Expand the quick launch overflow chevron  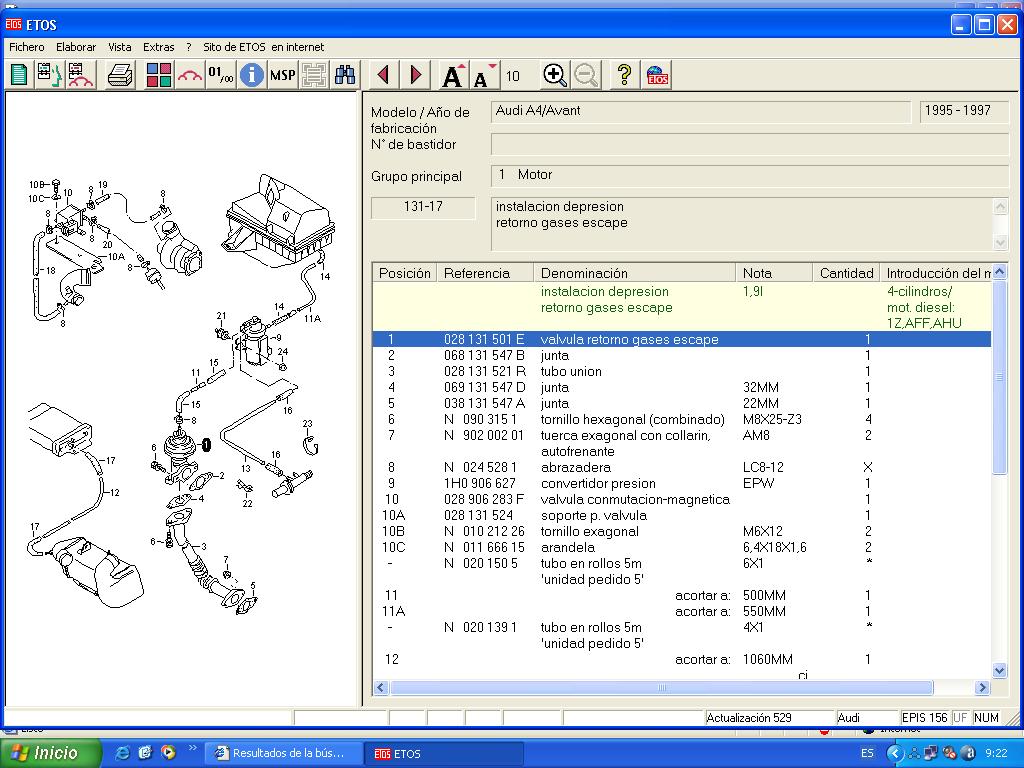tap(192, 748)
